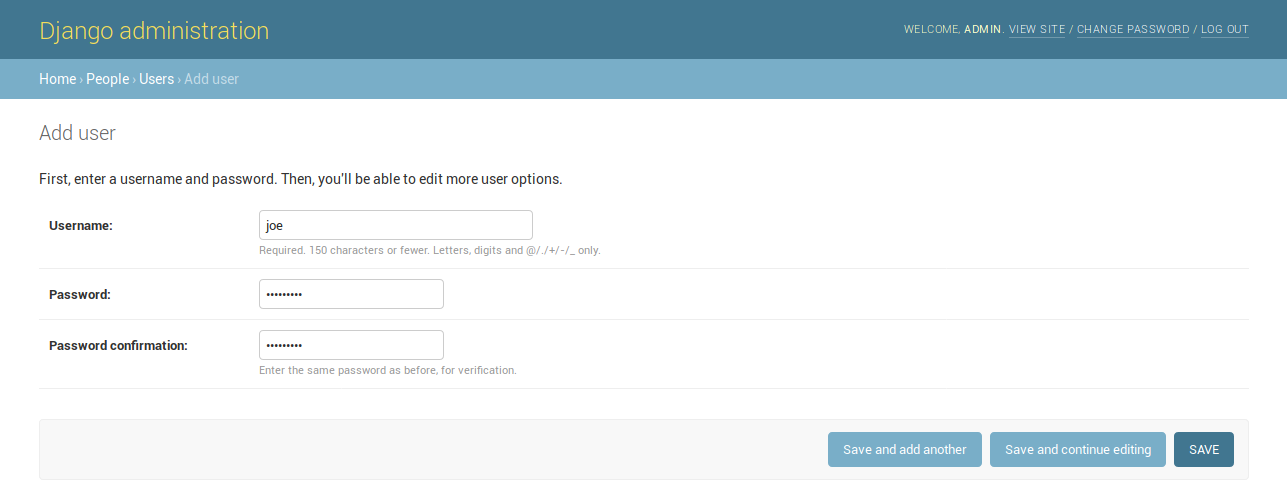Image resolution: width=1287 pixels, height=486 pixels.
Task: Open the Change Password link
Action: 1133,30
